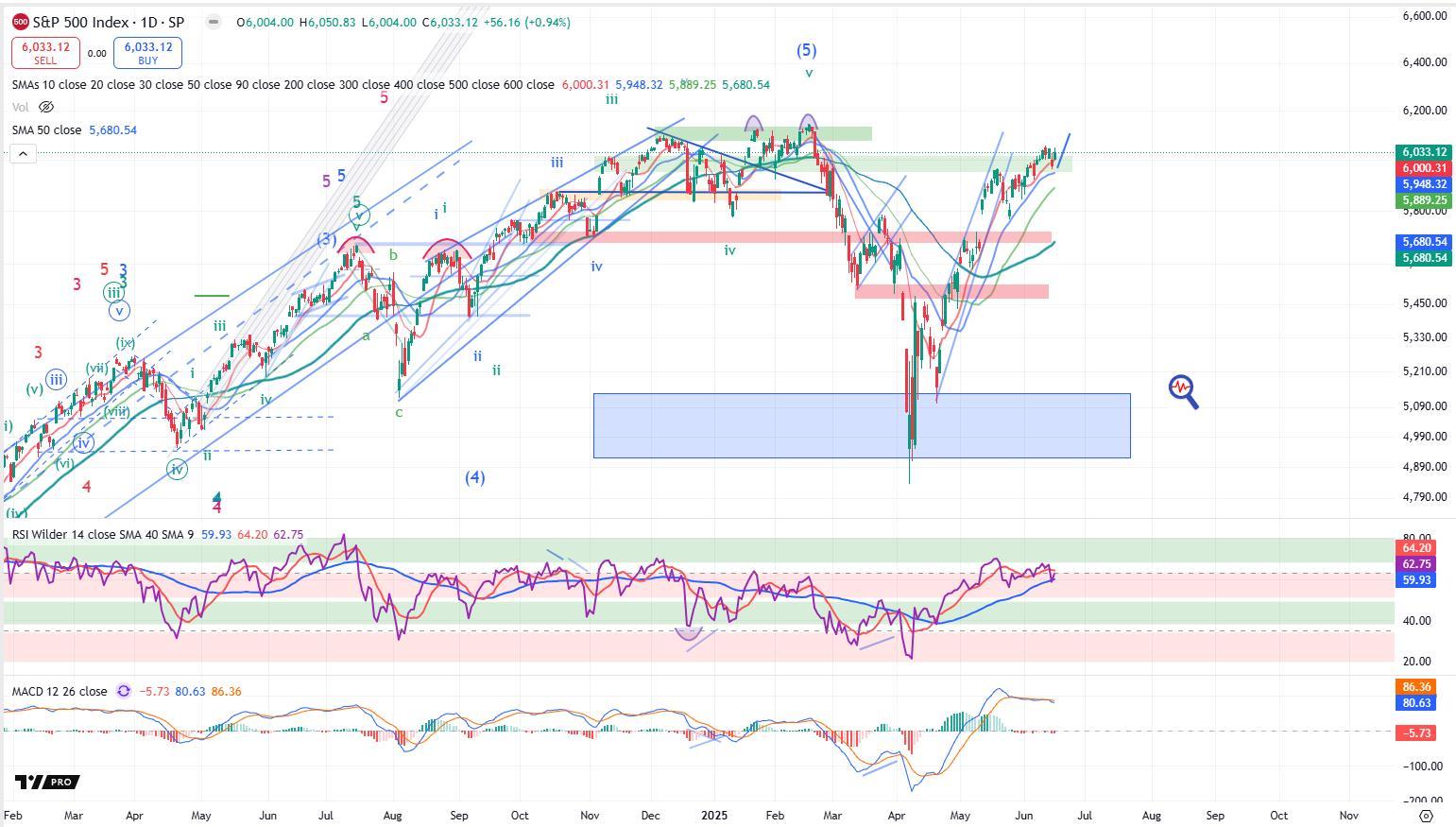The image size is (1456, 827).
Task: Click the red 64.20 RSI scale label
Action: (x=1415, y=548)
